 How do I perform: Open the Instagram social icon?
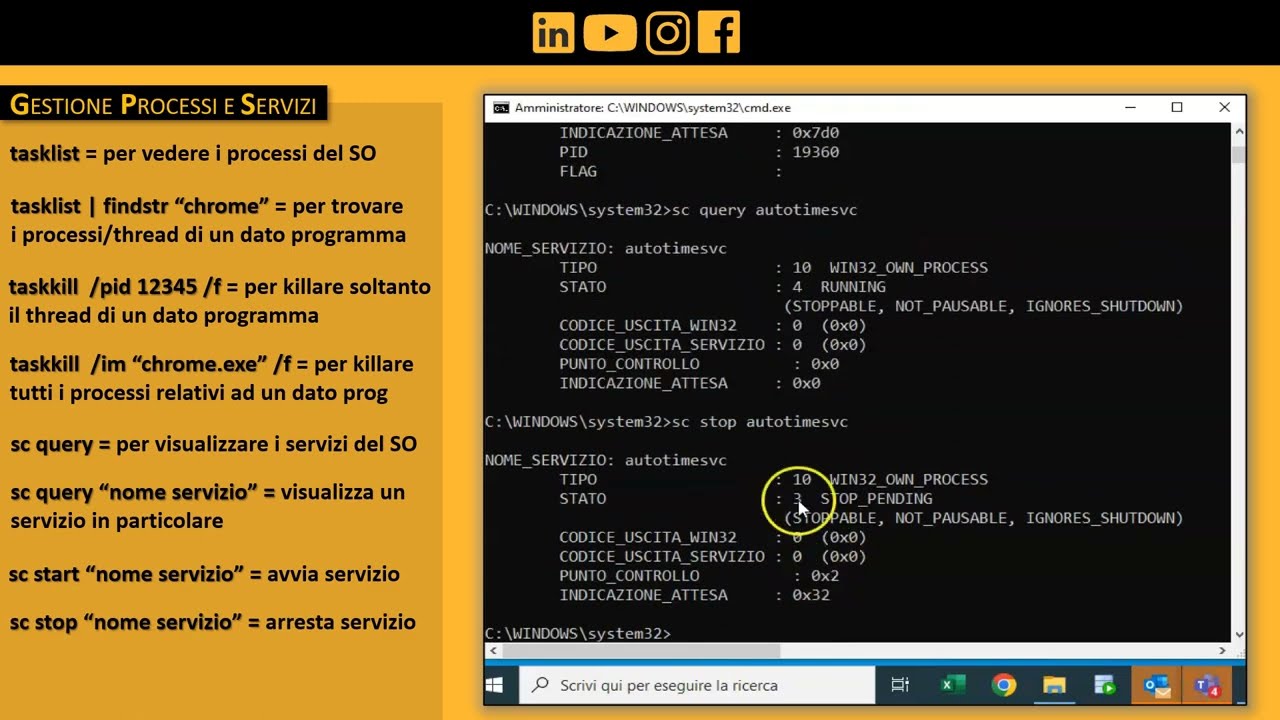pyautogui.click(x=668, y=33)
